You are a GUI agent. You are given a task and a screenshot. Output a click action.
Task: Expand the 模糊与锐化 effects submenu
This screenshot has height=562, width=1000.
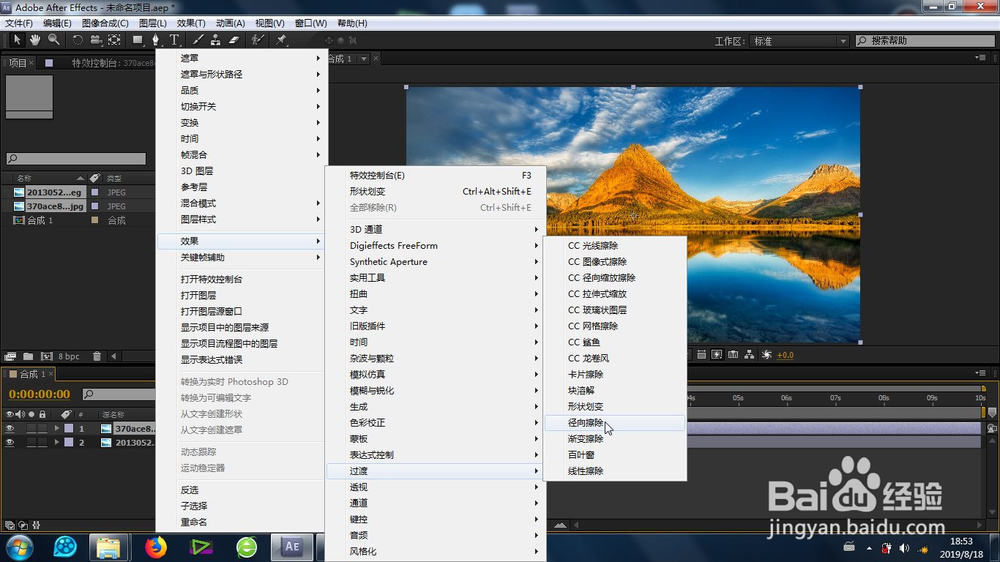[x=436, y=390]
